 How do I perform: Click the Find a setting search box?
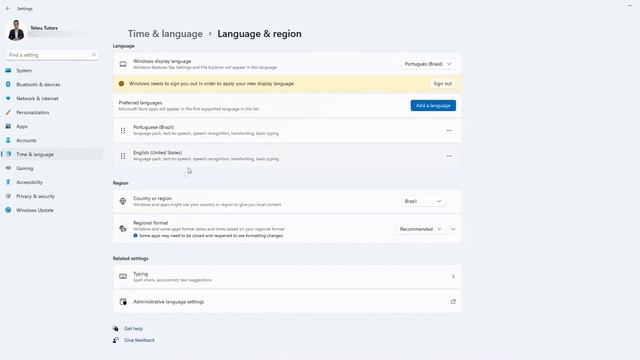click(52, 55)
